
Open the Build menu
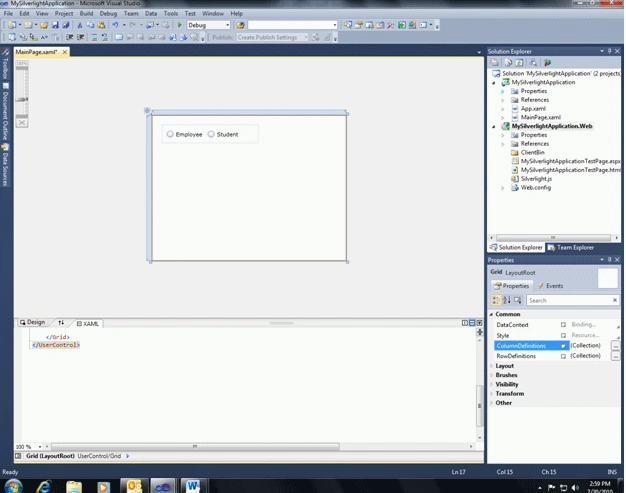86,13
